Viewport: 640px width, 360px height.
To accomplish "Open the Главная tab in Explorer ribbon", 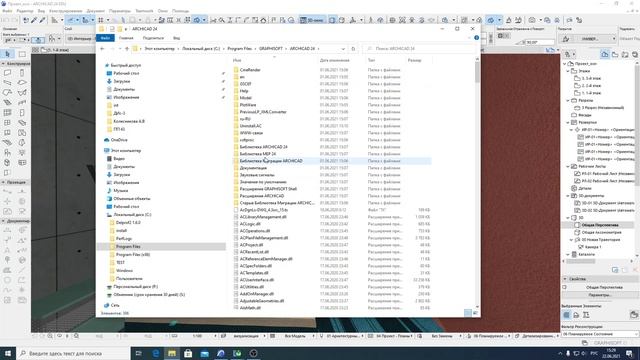I will (x=126, y=38).
